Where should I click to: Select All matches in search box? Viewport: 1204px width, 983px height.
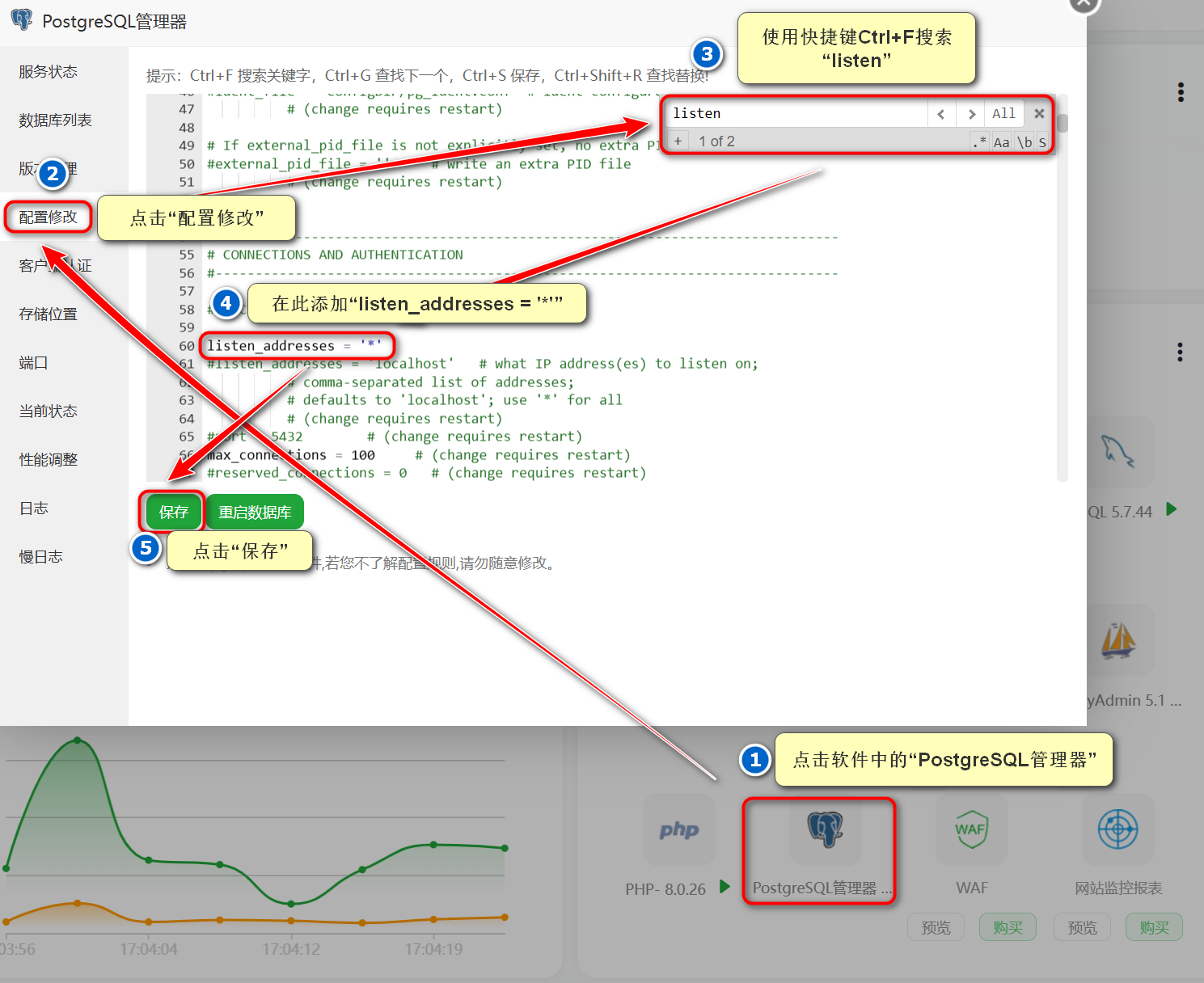tap(1003, 114)
